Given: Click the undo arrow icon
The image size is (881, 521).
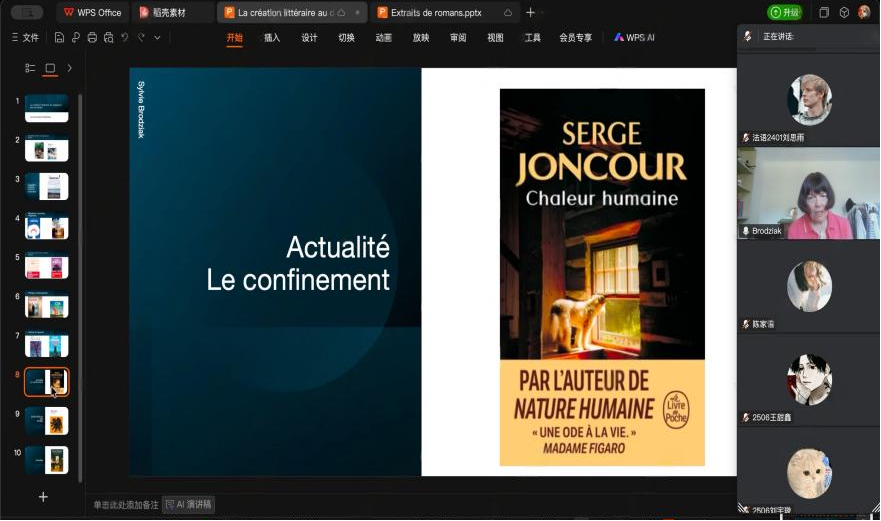Looking at the screenshot, I should point(125,38).
